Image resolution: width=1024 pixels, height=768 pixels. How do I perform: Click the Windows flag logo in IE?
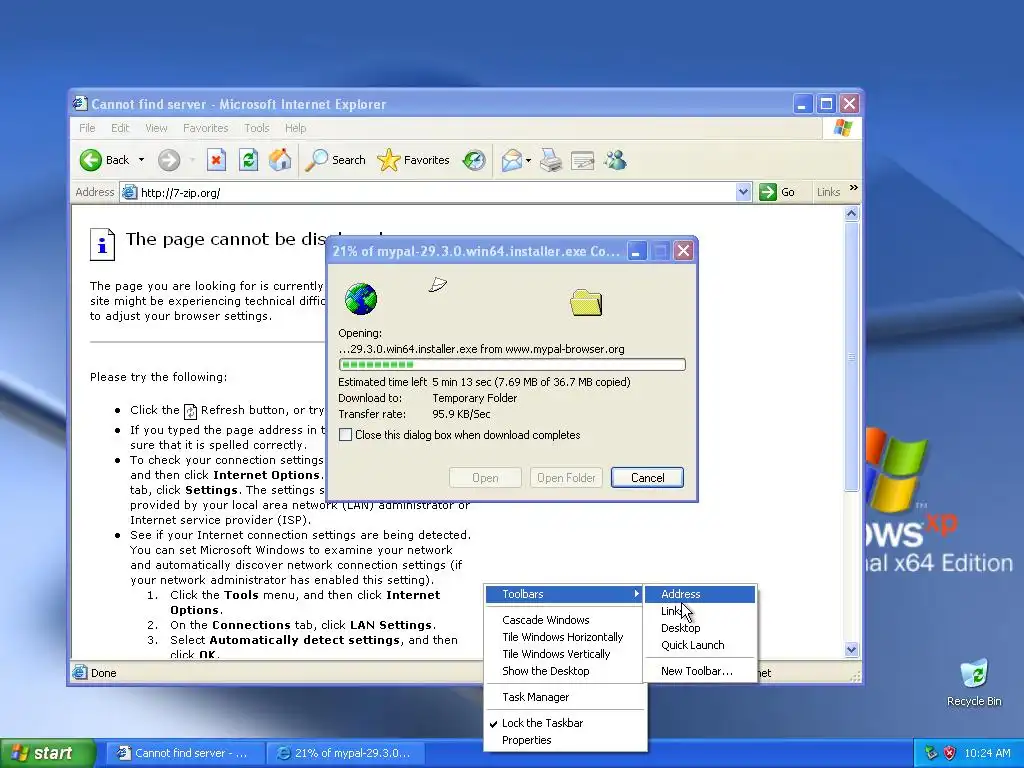pyautogui.click(x=842, y=128)
